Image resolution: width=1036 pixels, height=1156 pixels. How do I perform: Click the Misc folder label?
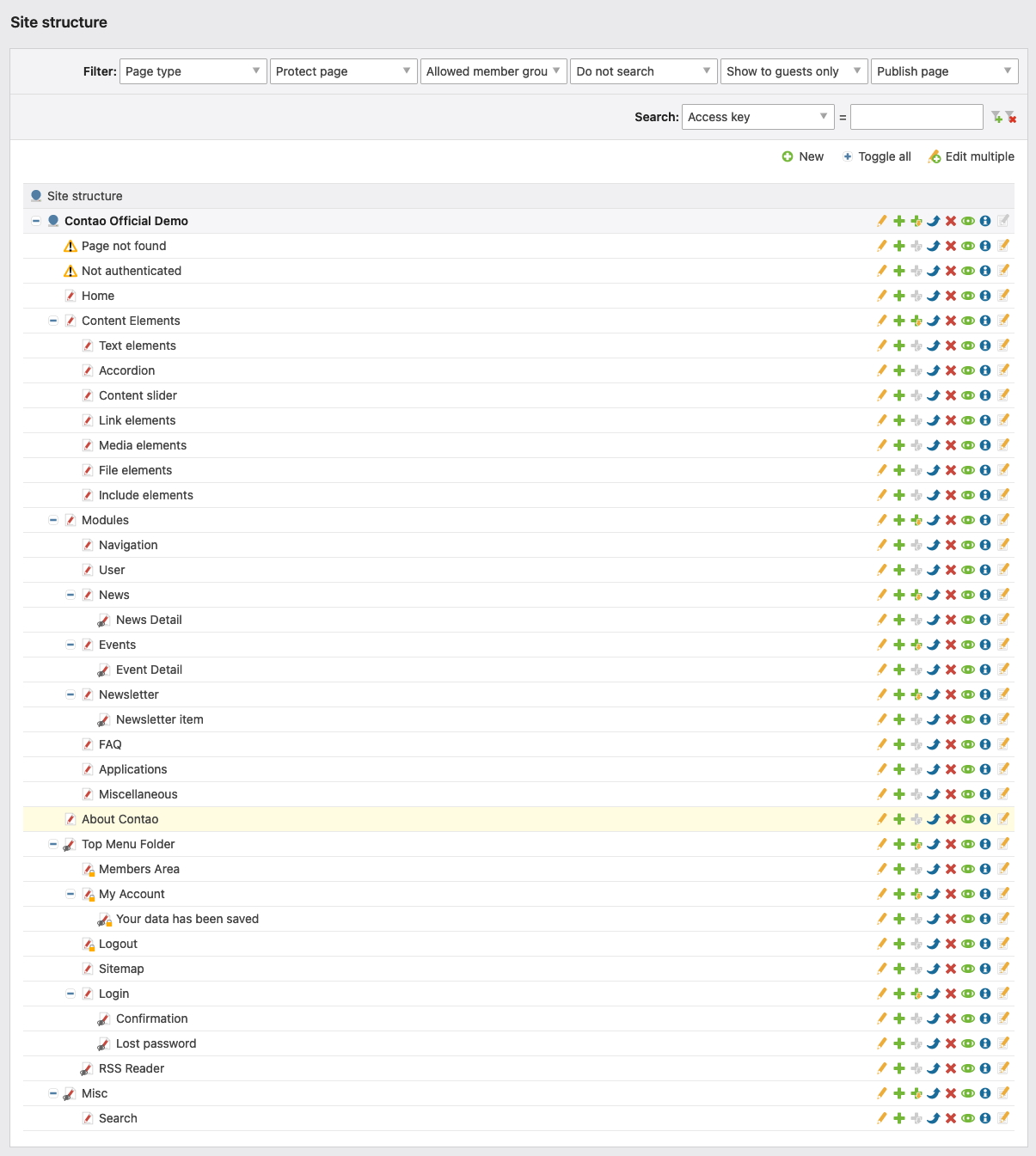(95, 1093)
